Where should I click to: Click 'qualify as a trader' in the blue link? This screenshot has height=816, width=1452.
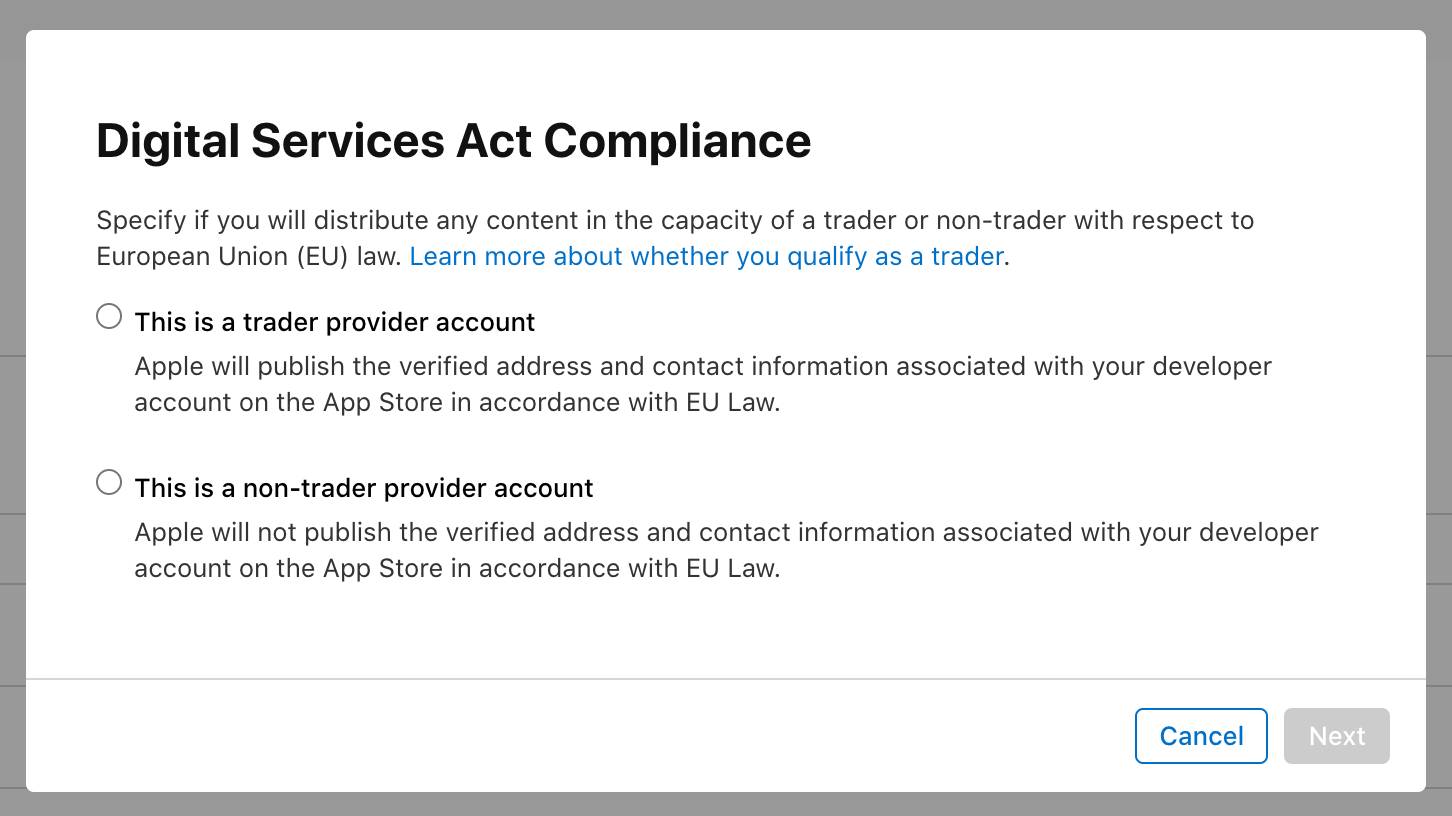tap(895, 256)
